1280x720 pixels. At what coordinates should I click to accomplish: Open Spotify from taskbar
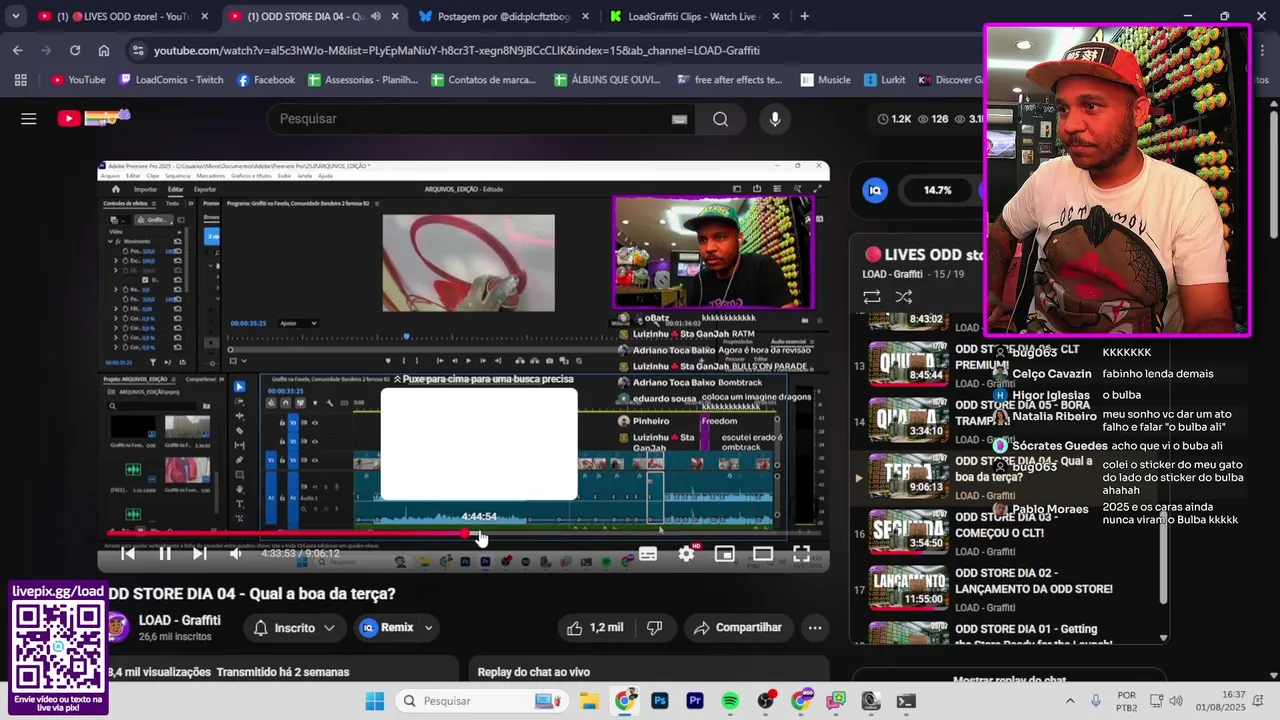pos(730,701)
